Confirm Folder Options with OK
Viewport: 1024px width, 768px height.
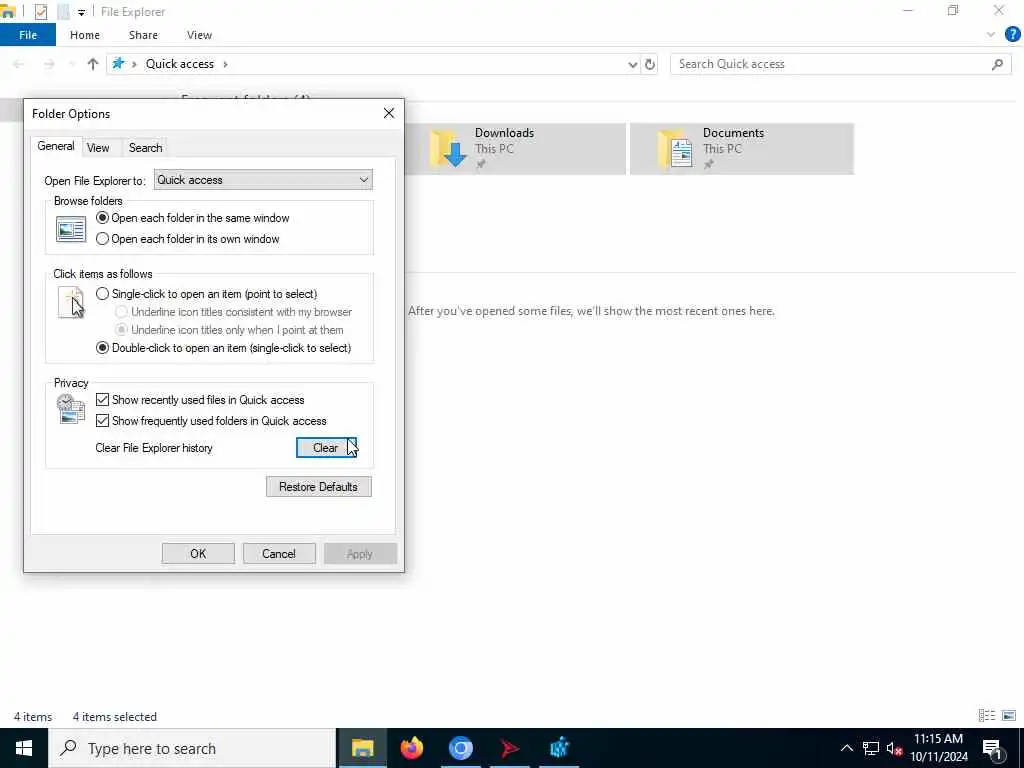pos(198,554)
